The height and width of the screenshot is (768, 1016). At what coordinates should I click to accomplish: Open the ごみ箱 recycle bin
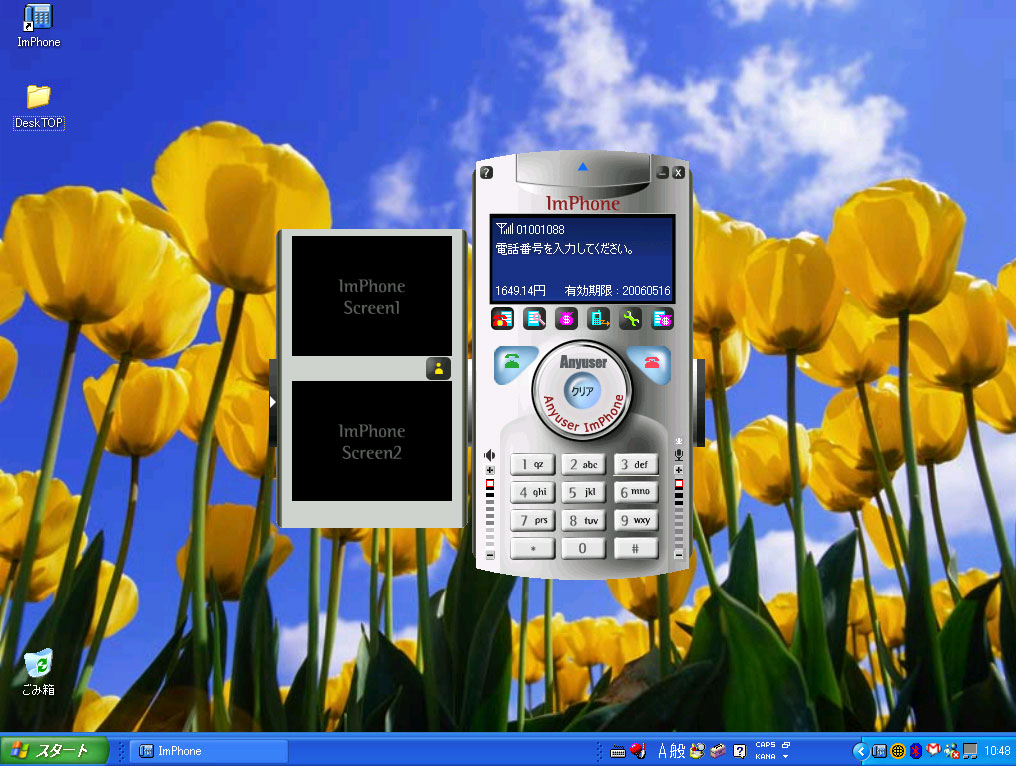pyautogui.click(x=38, y=673)
